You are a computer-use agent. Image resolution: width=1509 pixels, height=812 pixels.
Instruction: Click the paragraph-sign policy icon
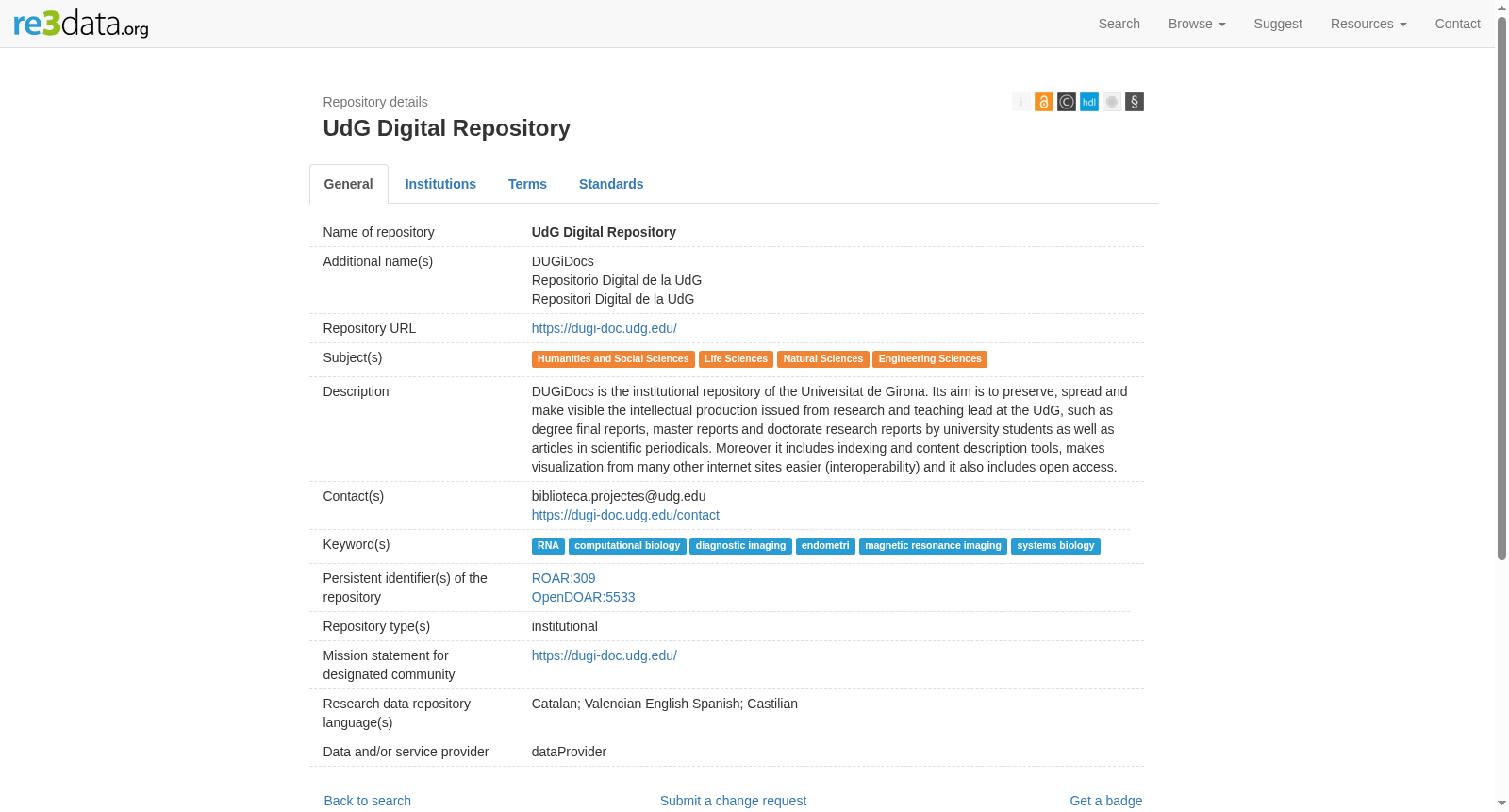[1134, 102]
